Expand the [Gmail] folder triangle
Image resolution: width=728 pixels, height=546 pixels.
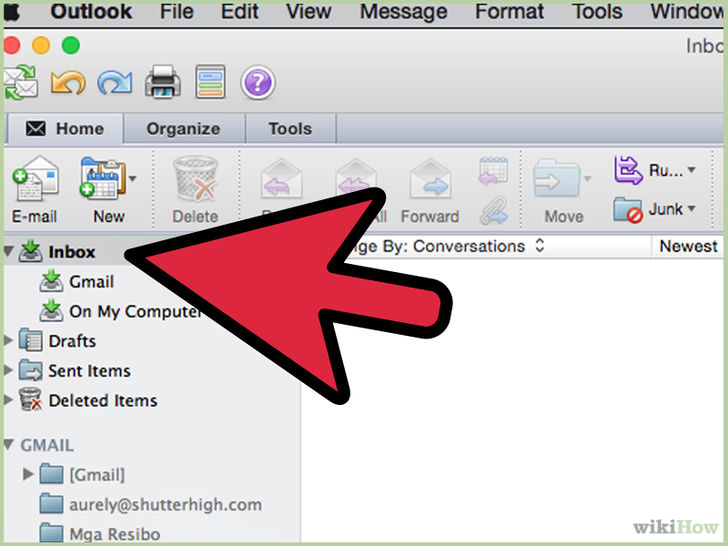(x=28, y=474)
